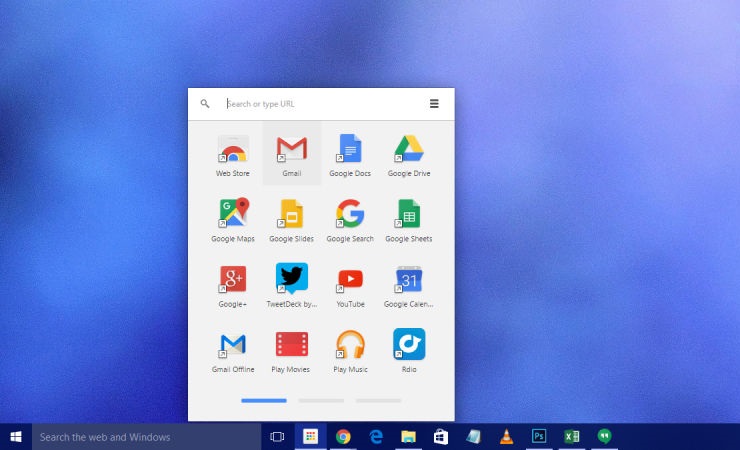Open the Windows Start menu
Viewport: 740px width, 450px height.
click(16, 437)
